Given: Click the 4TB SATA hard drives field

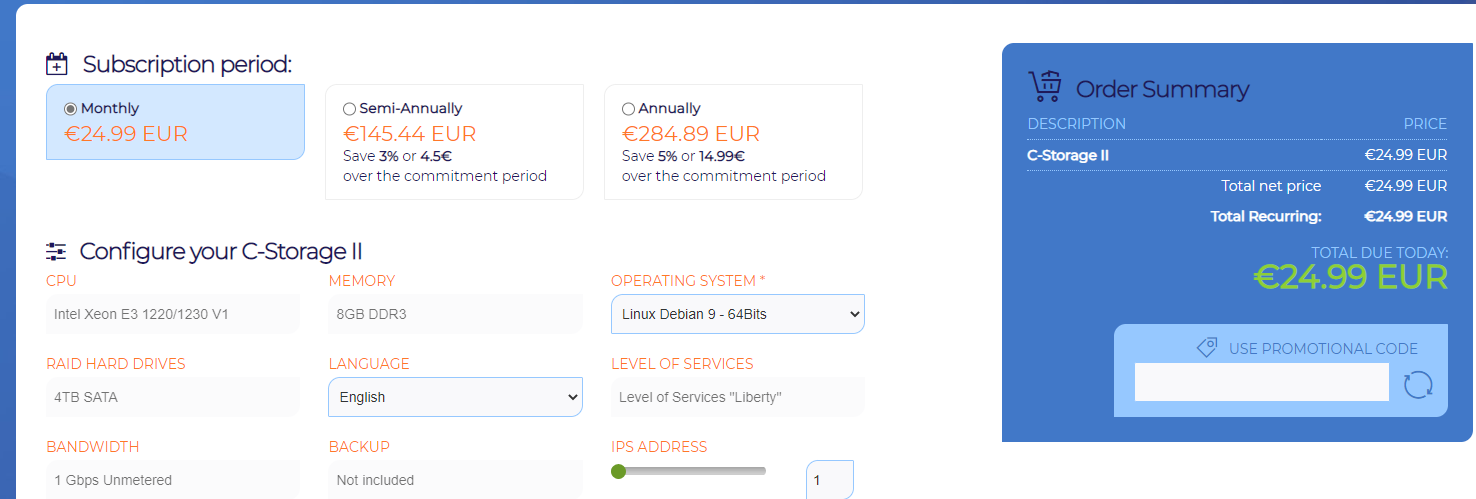Looking at the screenshot, I should point(173,397).
